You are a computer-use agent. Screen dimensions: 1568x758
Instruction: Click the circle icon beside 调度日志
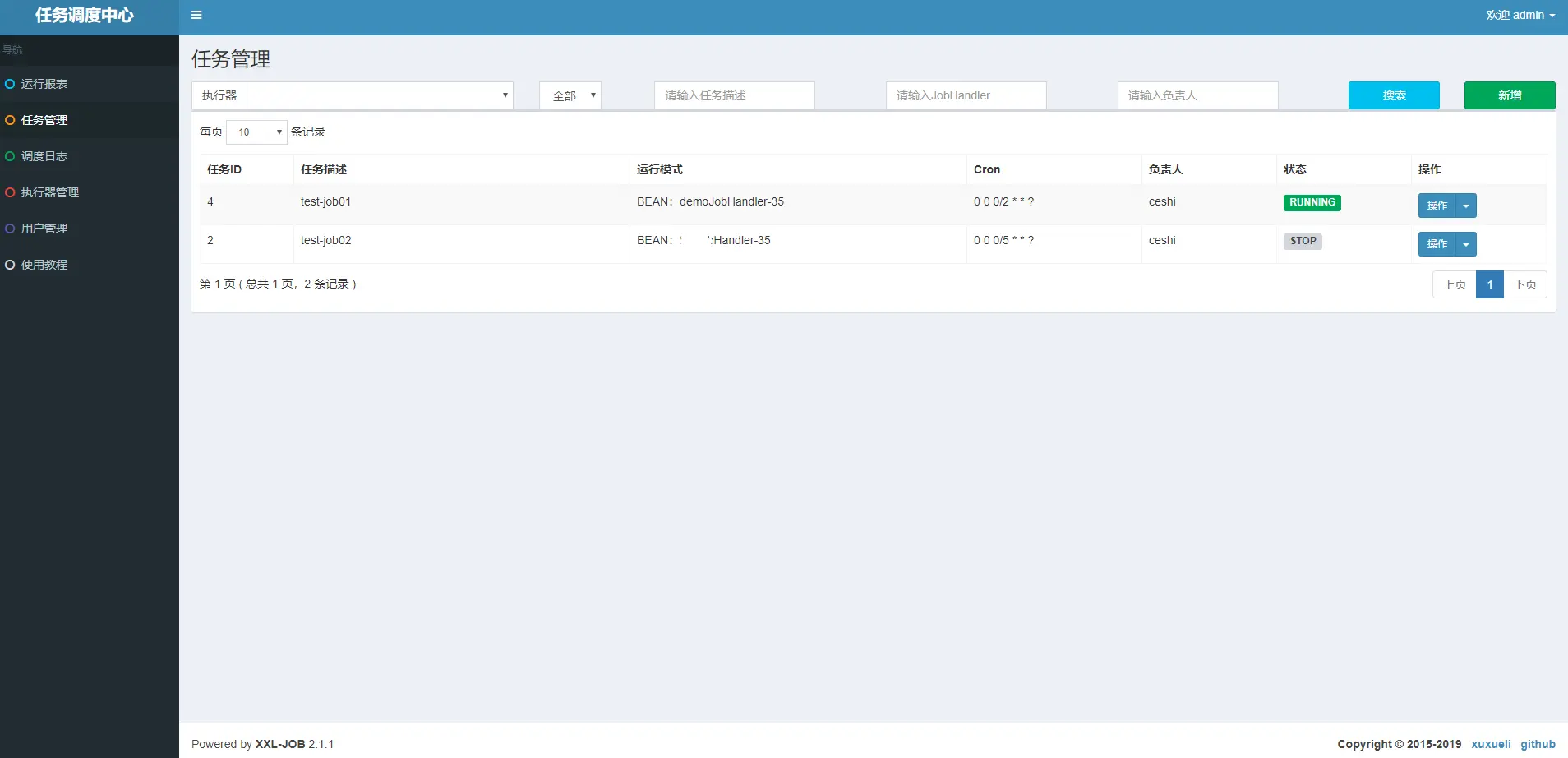(x=10, y=156)
